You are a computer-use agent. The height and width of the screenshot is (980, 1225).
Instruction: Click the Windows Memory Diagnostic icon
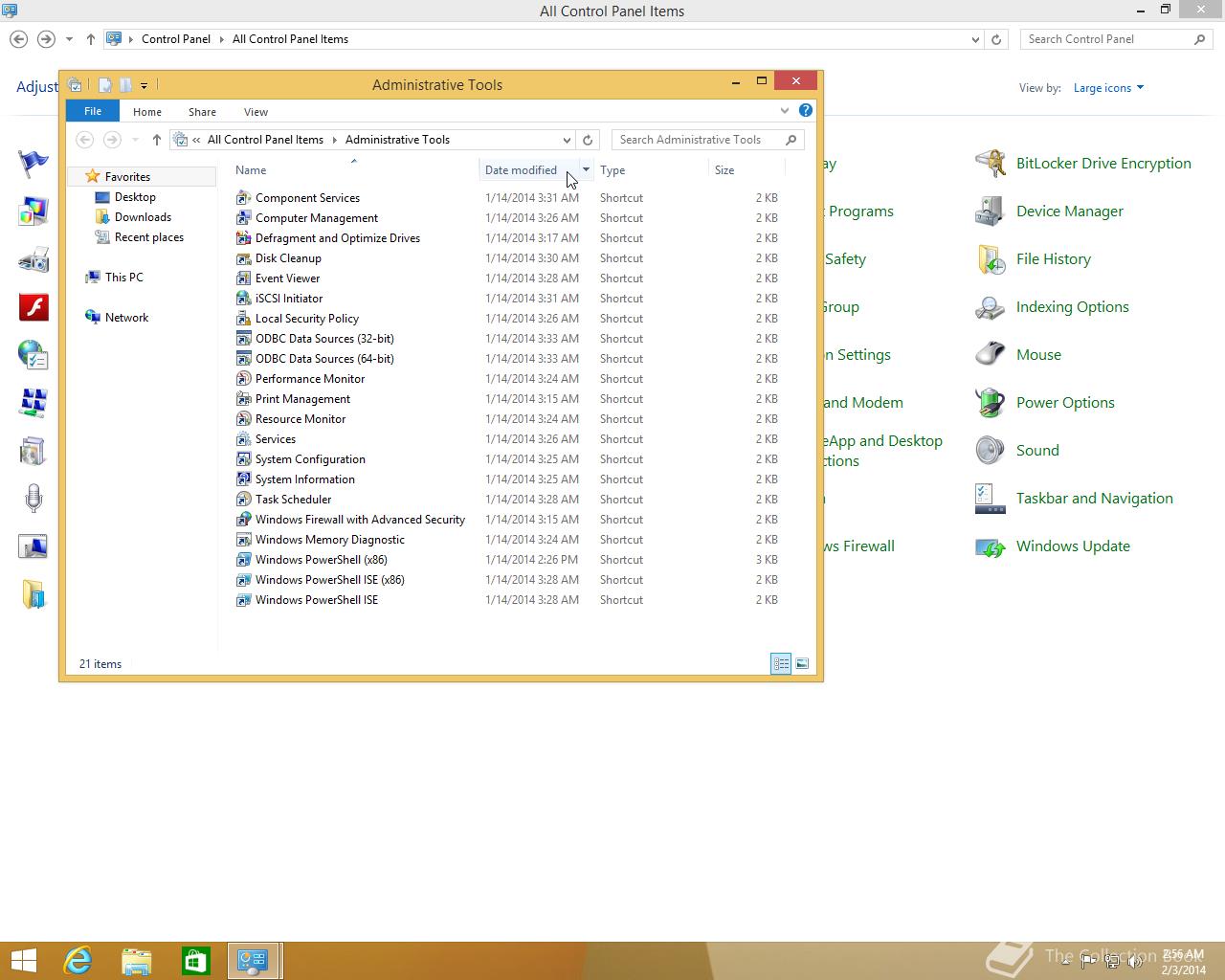pos(244,540)
